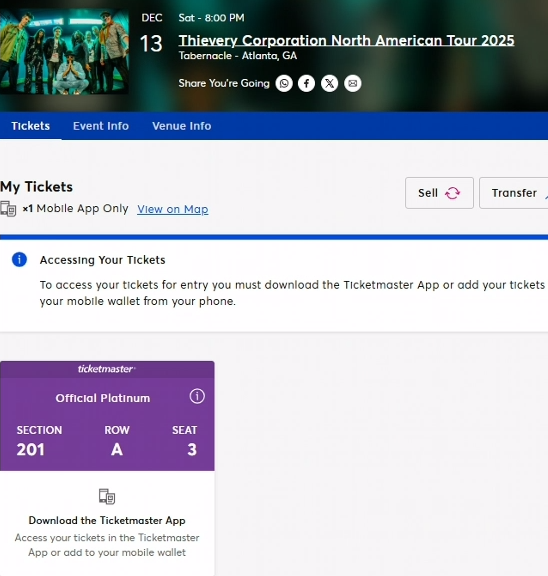The image size is (548, 576).
Task: Share event on X icon
Action: pyautogui.click(x=329, y=83)
